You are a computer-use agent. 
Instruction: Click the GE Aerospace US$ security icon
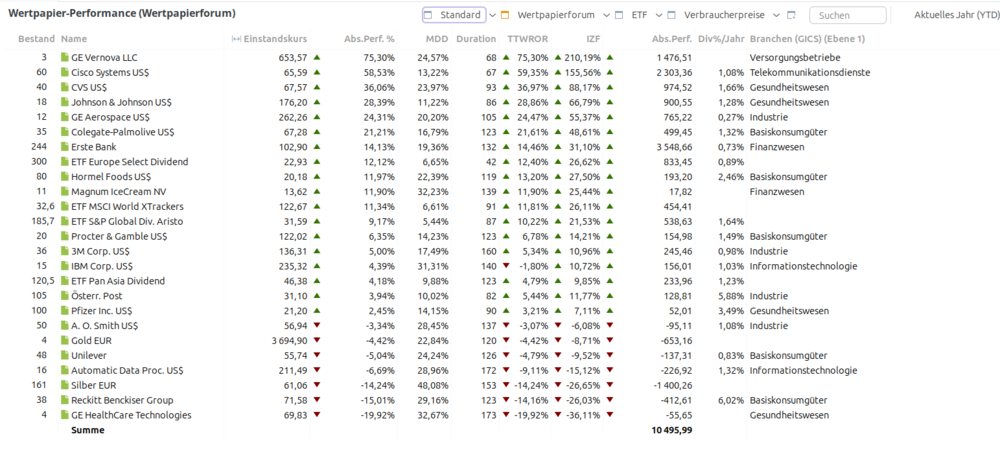(64, 117)
